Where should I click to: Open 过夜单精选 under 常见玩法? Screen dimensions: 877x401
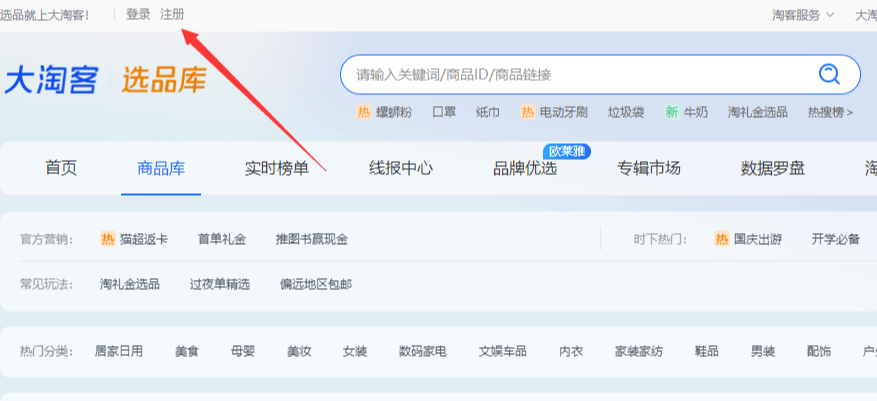pos(220,284)
